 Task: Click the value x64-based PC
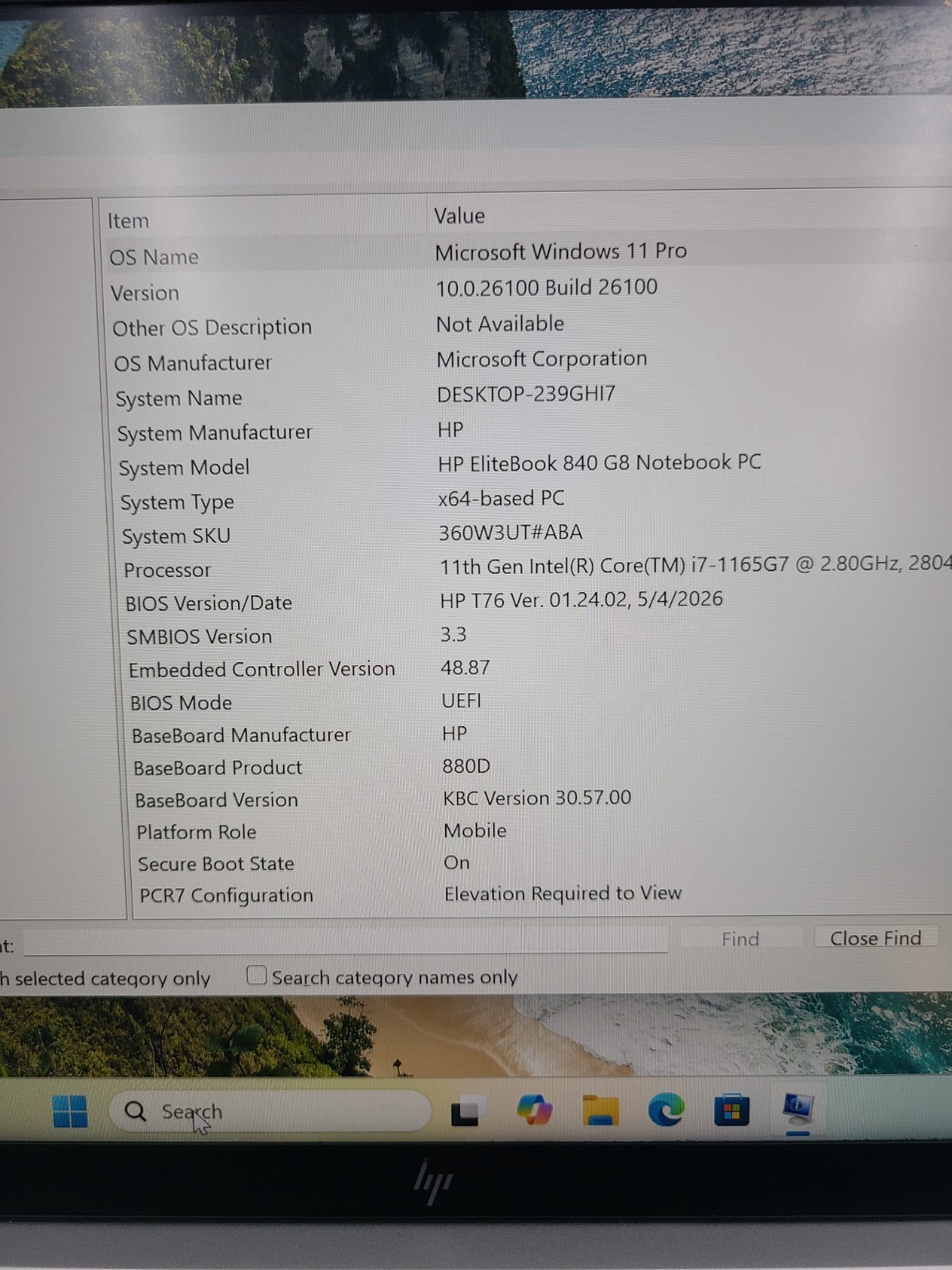pyautogui.click(x=501, y=498)
